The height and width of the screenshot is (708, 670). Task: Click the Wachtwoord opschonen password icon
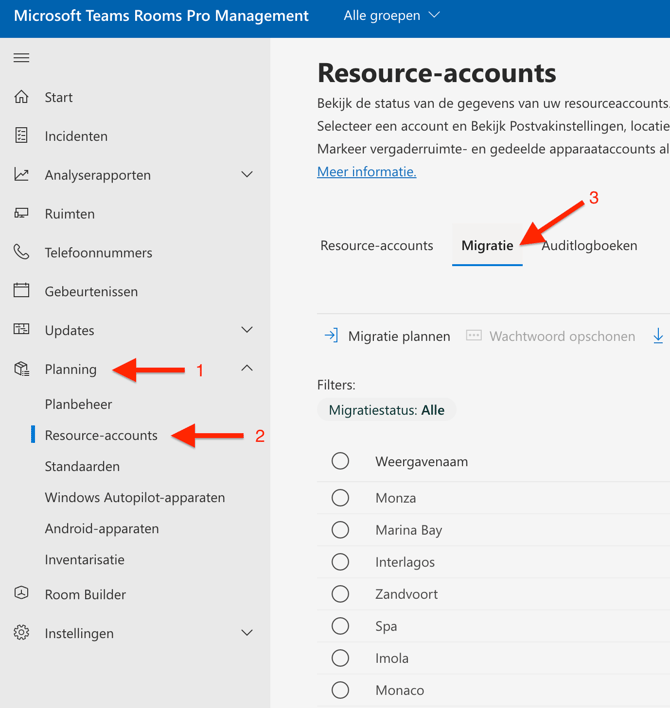point(474,335)
